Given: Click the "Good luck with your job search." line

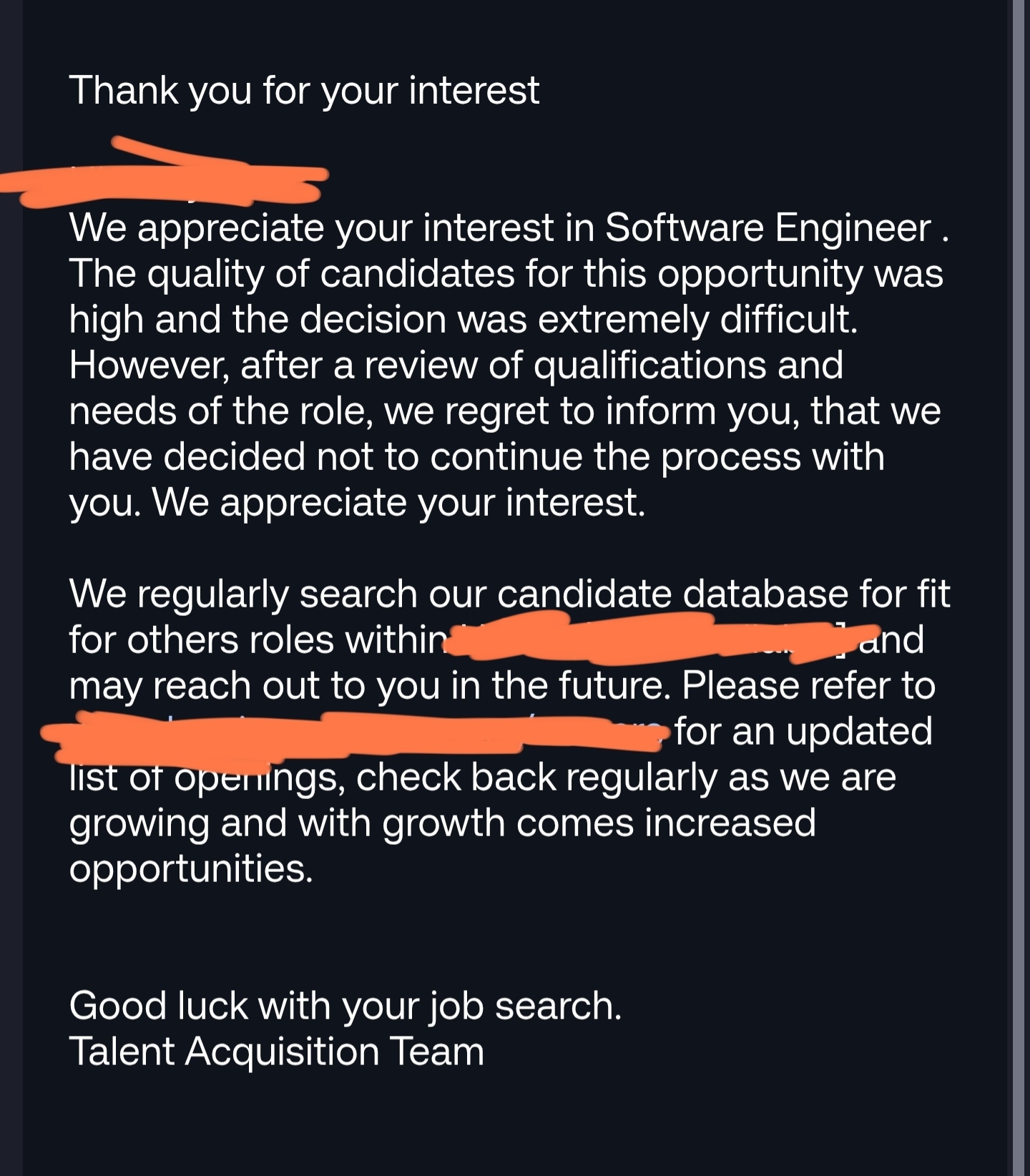Looking at the screenshot, I should point(345,1005).
